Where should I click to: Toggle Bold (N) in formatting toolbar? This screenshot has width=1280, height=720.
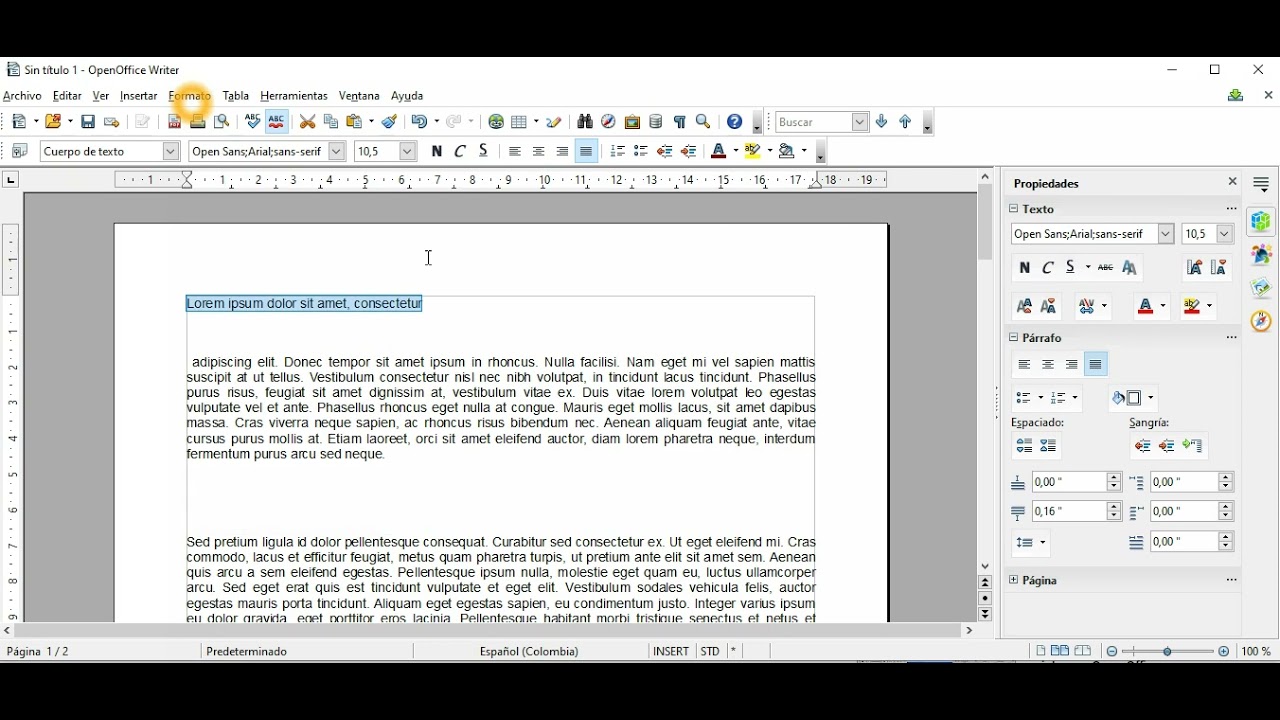[437, 152]
